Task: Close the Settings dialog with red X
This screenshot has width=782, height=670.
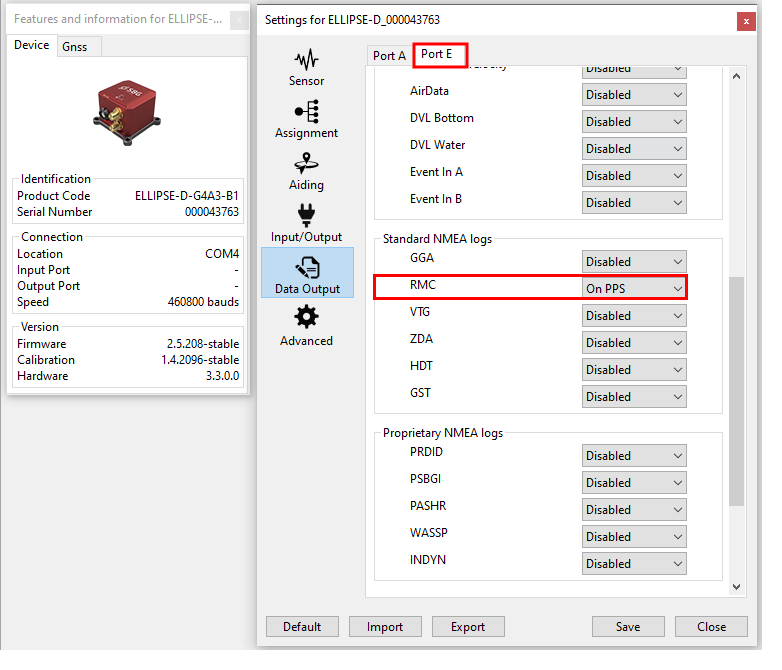Action: point(745,20)
